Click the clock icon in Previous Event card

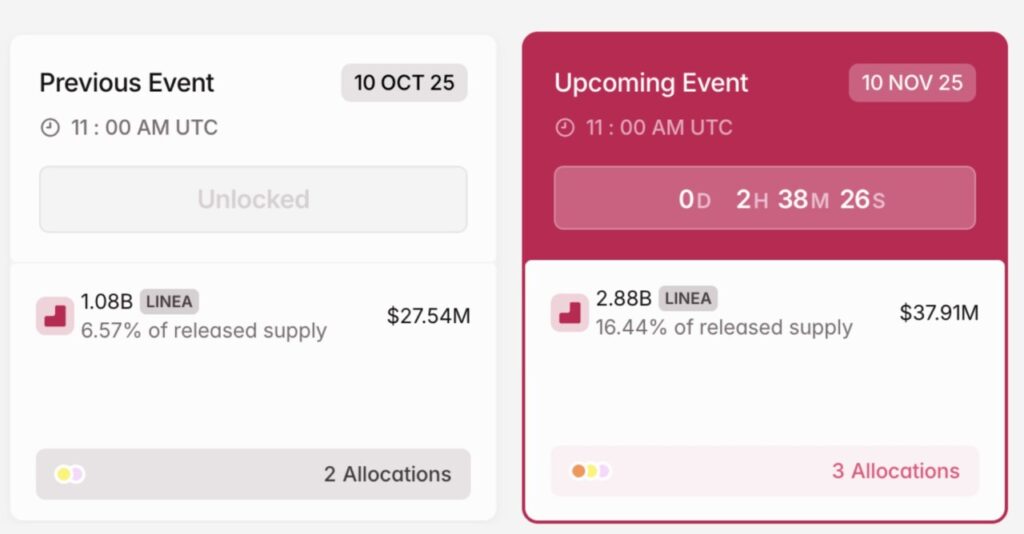(50, 128)
